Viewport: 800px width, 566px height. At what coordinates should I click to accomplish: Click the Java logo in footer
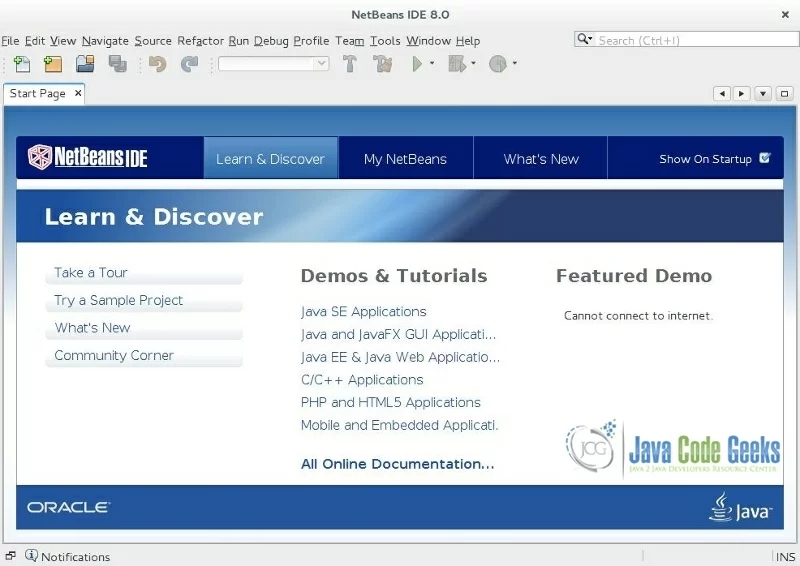tap(740, 507)
